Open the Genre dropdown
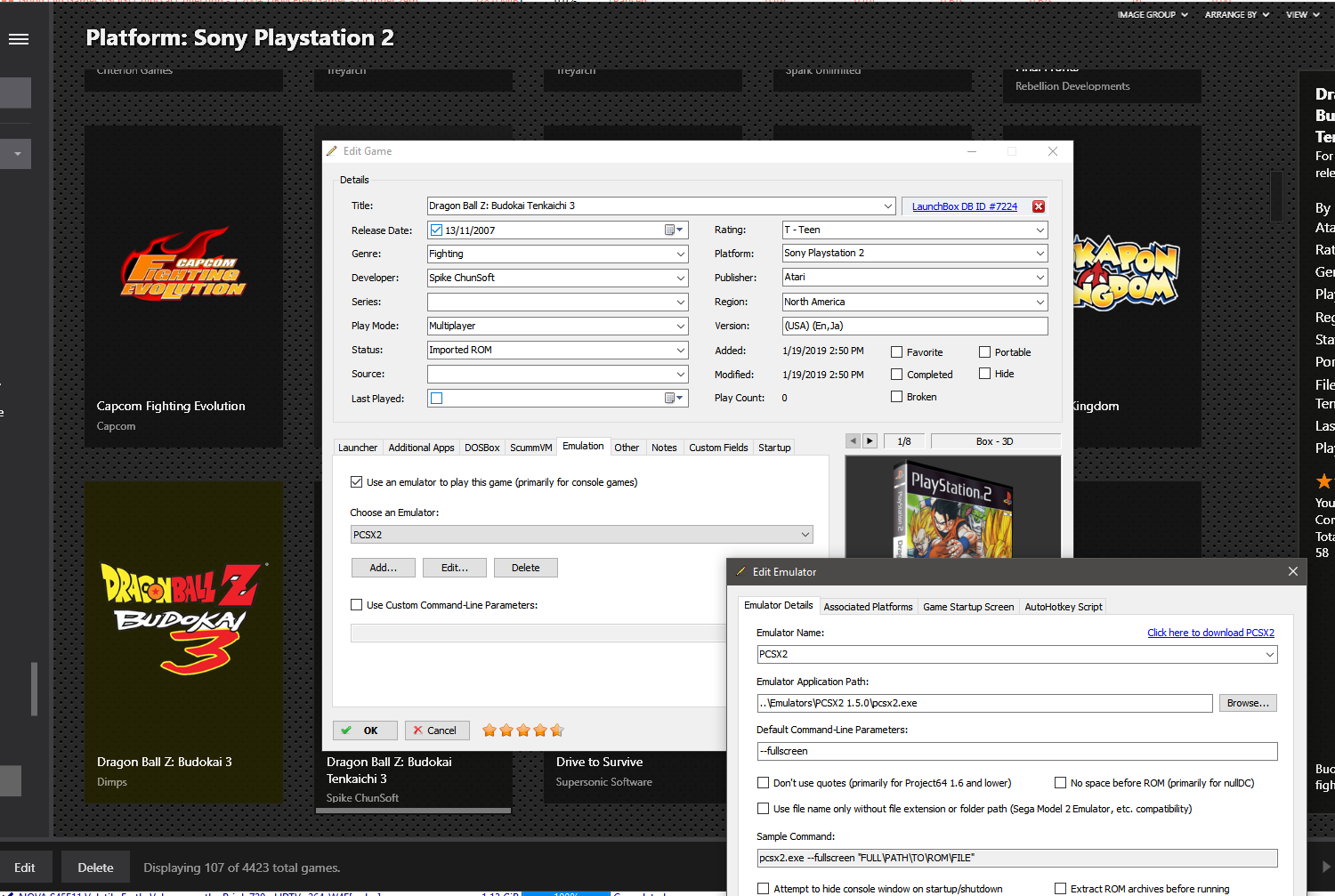Image resolution: width=1335 pixels, height=896 pixels. click(680, 254)
